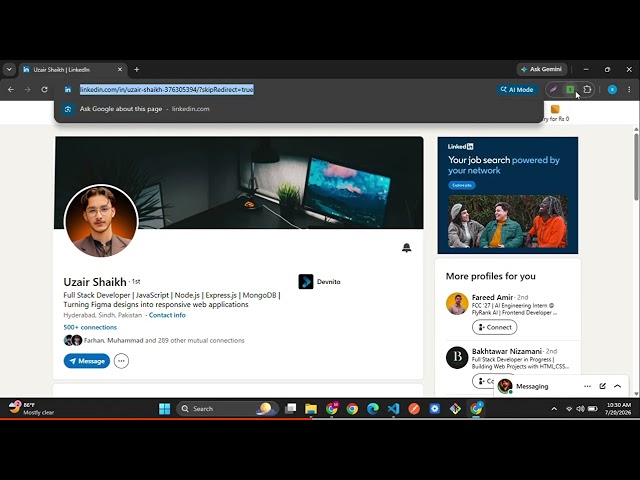Open the Devnito company link
Viewport: 640px width, 480px height.
328,282
